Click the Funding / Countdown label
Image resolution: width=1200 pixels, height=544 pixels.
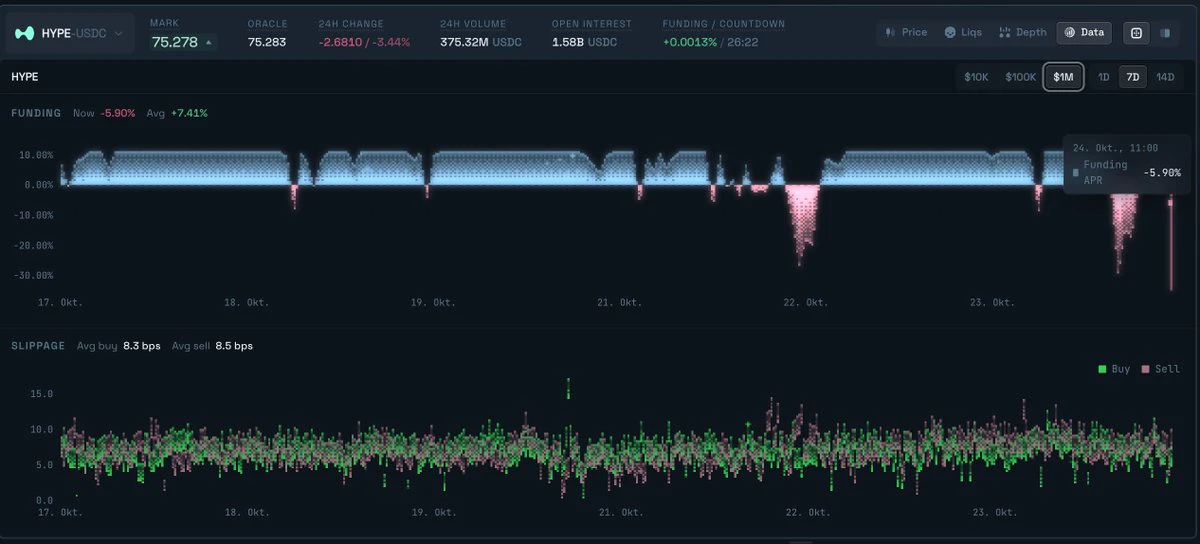(x=723, y=24)
